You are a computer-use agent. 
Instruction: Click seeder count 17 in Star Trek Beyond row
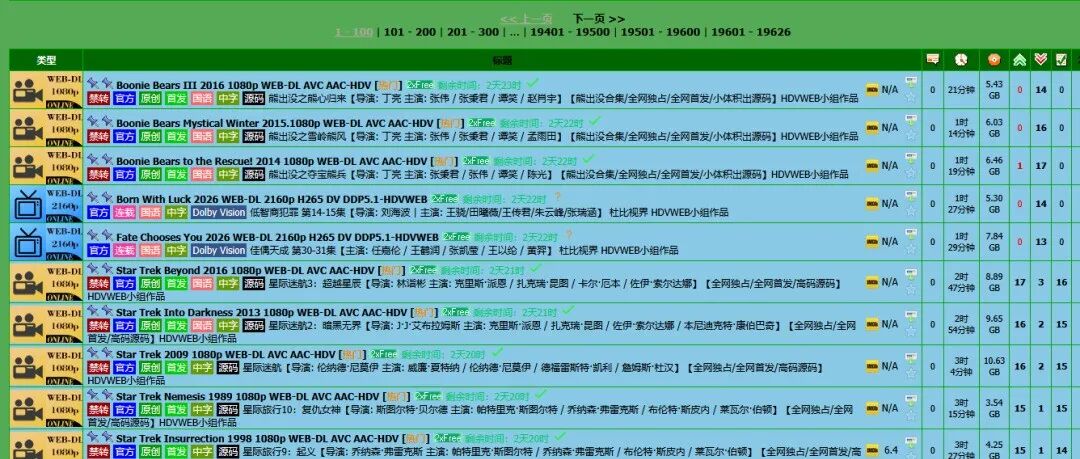click(1019, 283)
